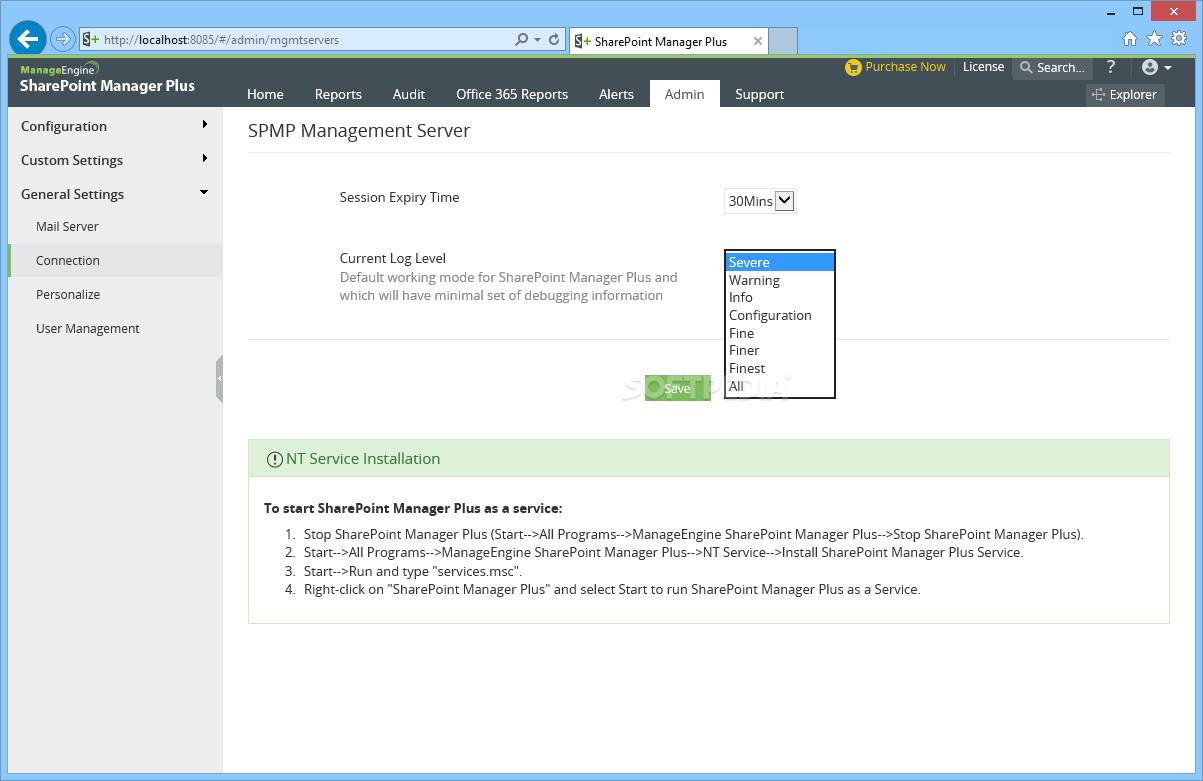Open browser tools gear icon
Image resolution: width=1203 pixels, height=781 pixels.
pyautogui.click(x=1179, y=39)
